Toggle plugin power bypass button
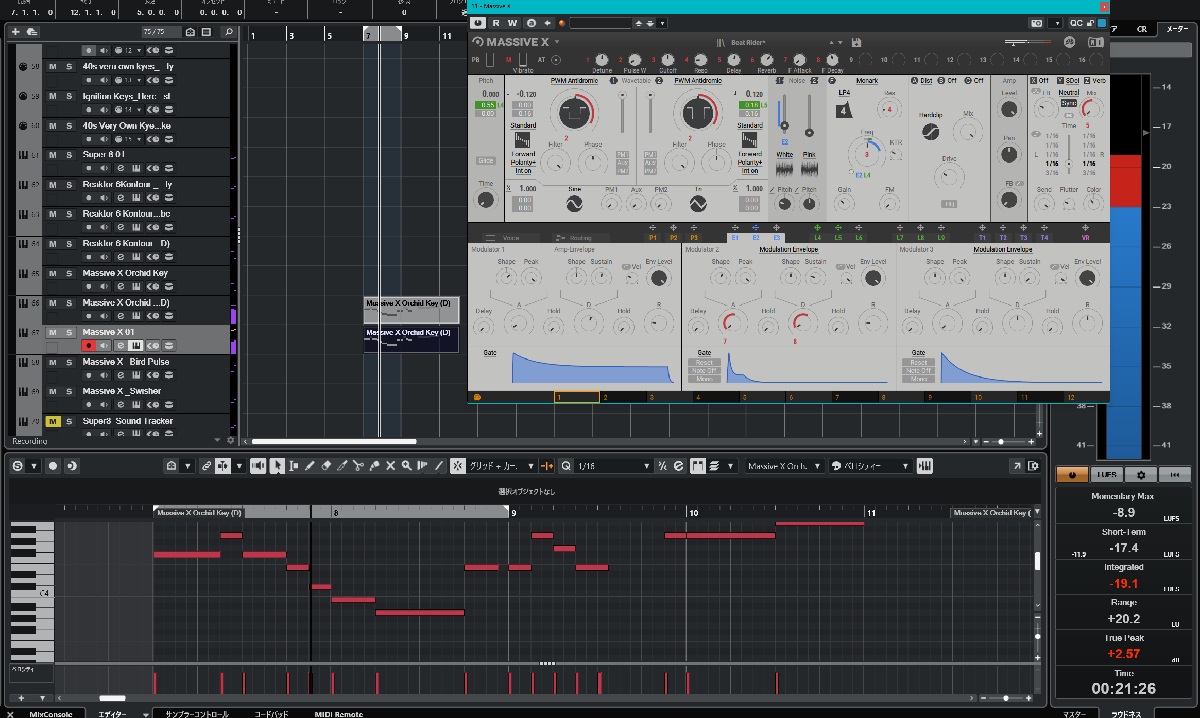This screenshot has width=1200, height=718. click(478, 22)
